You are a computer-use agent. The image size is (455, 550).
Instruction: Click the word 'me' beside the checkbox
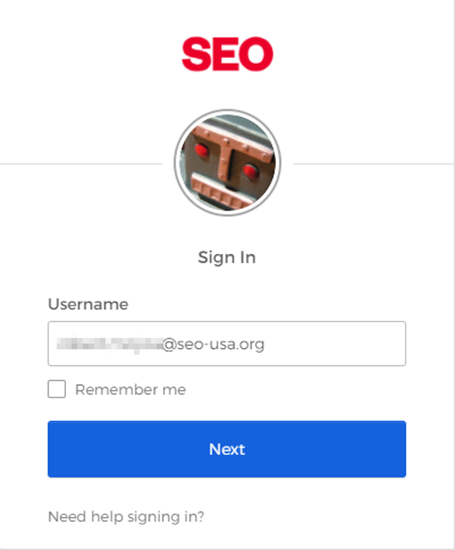point(174,390)
